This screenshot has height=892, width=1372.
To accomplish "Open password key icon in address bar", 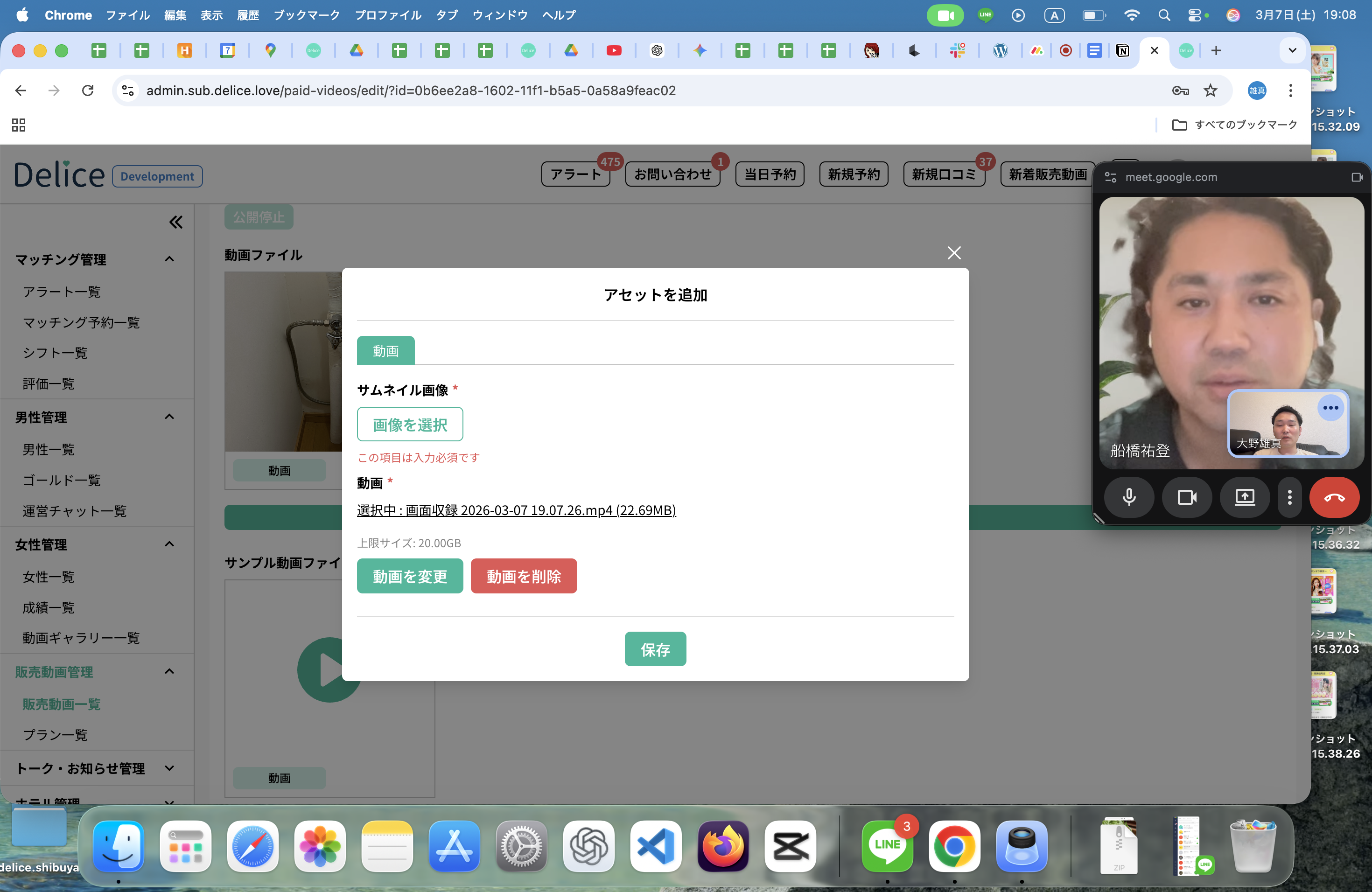I will pos(1180,91).
